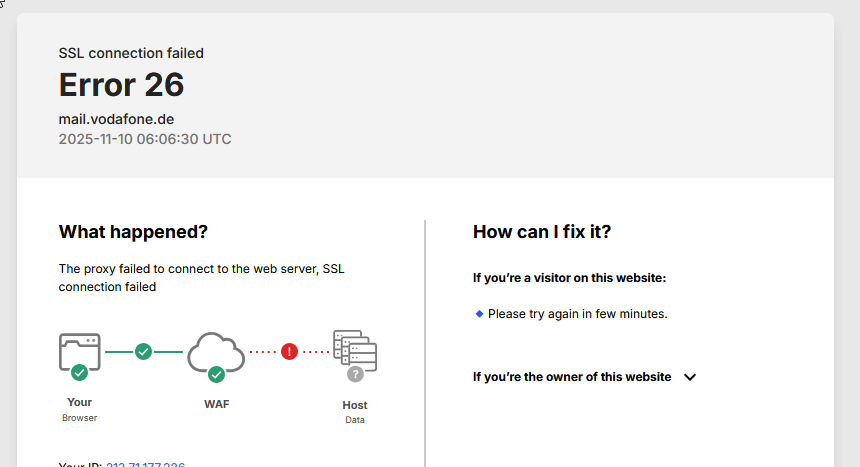Expand the website owner section chevron

pyautogui.click(x=690, y=377)
